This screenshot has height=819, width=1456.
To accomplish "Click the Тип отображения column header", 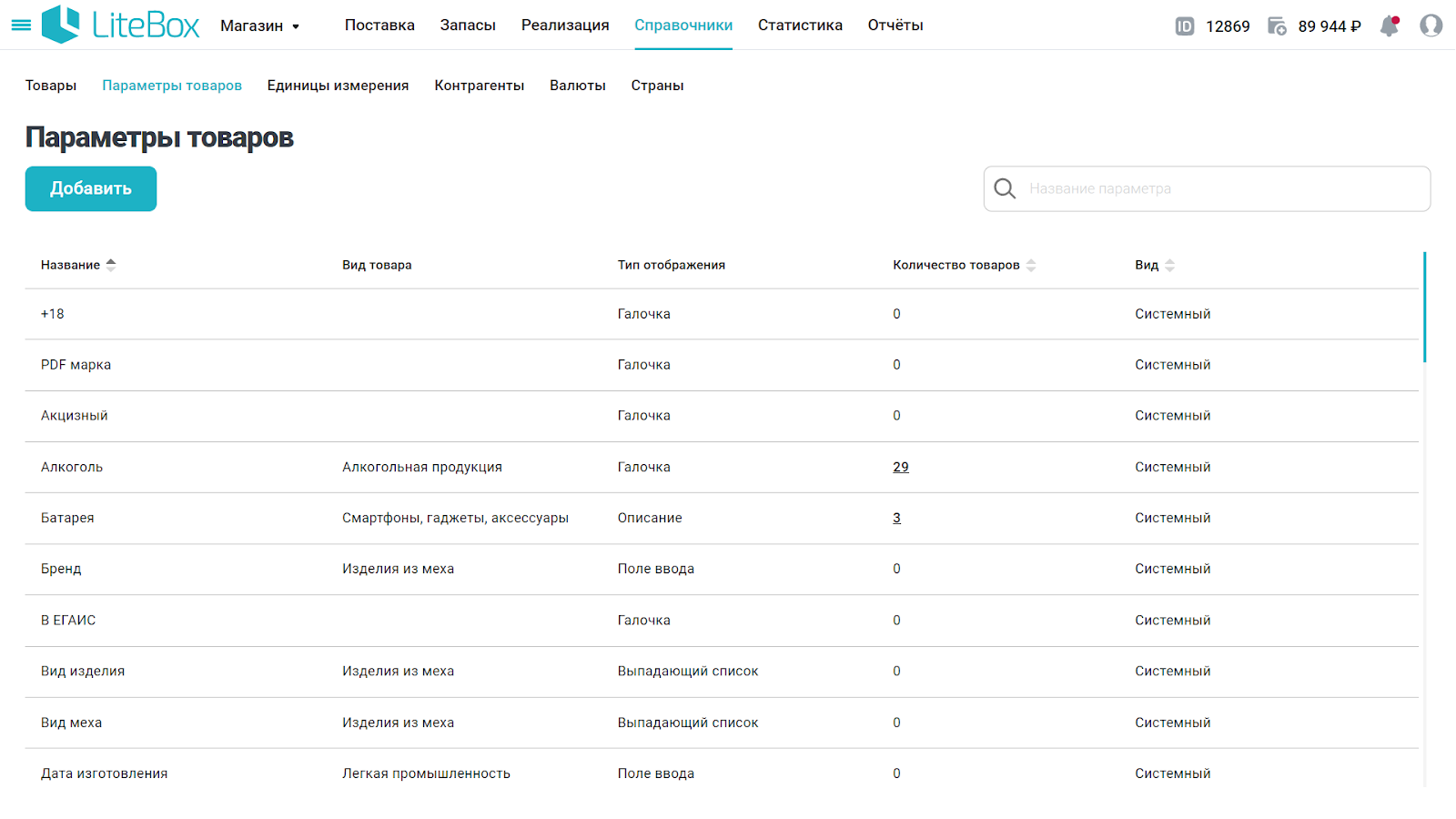I will 672,265.
